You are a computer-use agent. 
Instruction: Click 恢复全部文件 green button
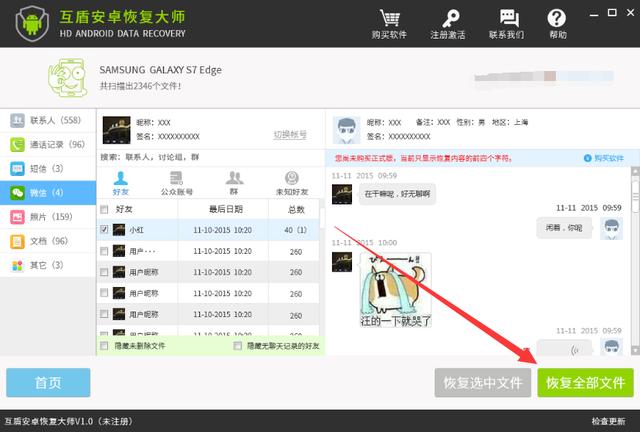pyautogui.click(x=586, y=383)
